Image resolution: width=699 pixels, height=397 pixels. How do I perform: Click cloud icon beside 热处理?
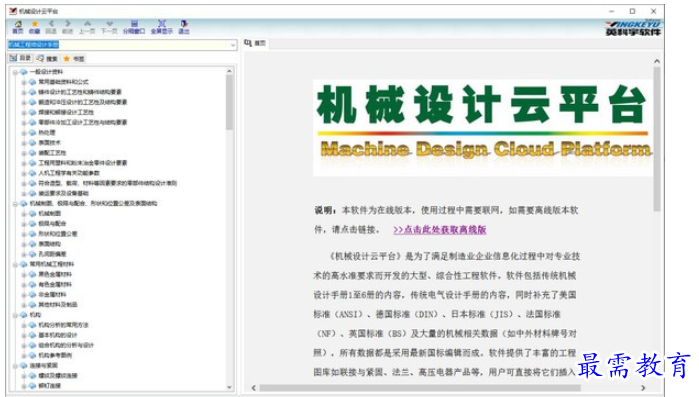tap(32, 132)
